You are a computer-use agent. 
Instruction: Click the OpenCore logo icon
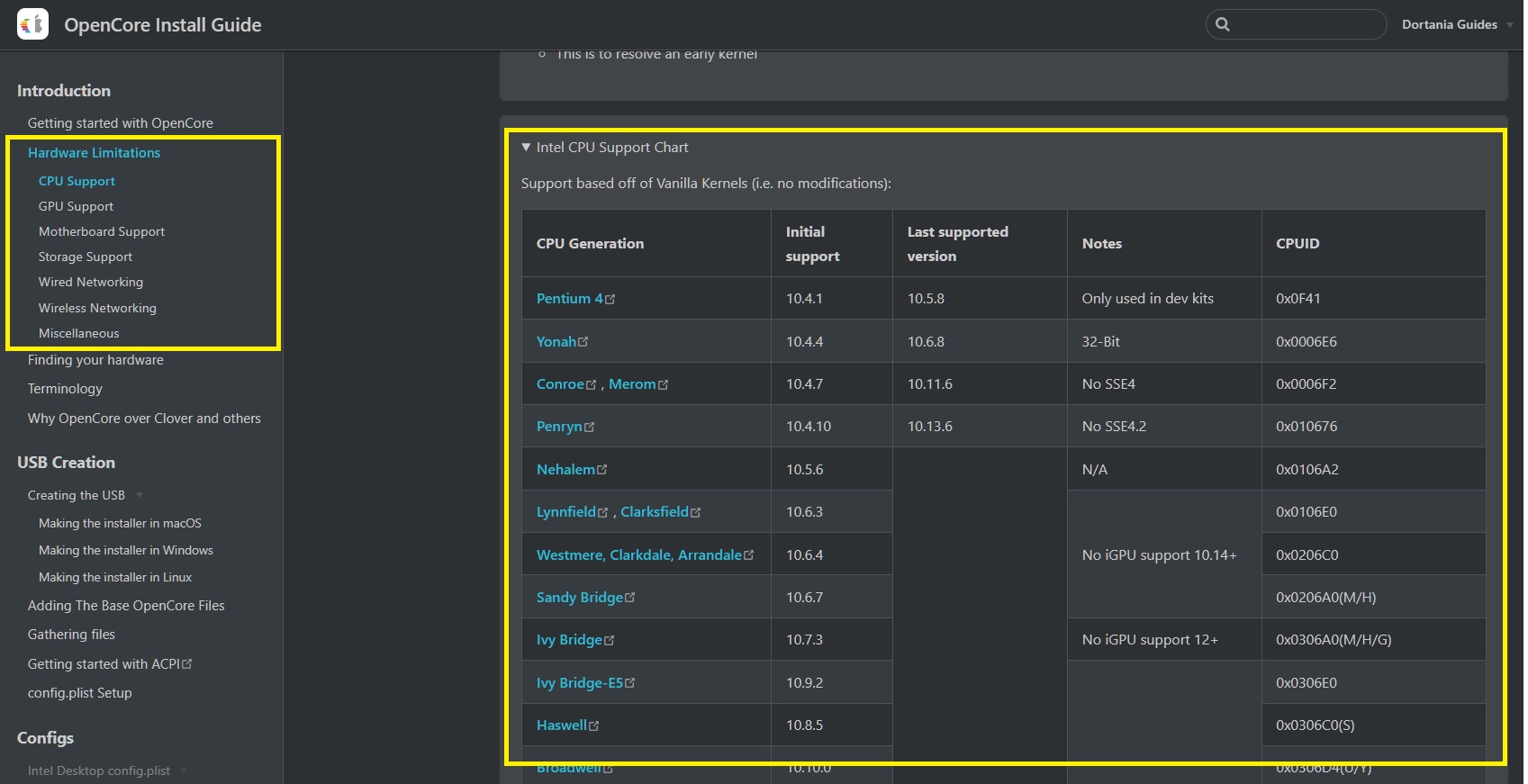pos(32,24)
